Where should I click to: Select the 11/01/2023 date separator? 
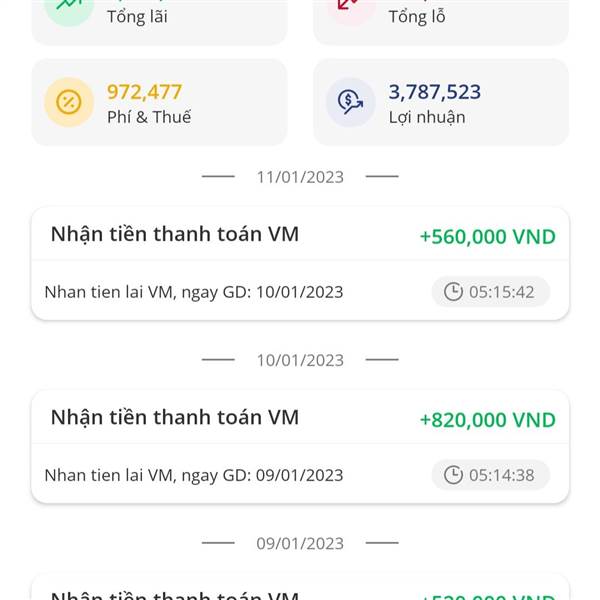300,177
